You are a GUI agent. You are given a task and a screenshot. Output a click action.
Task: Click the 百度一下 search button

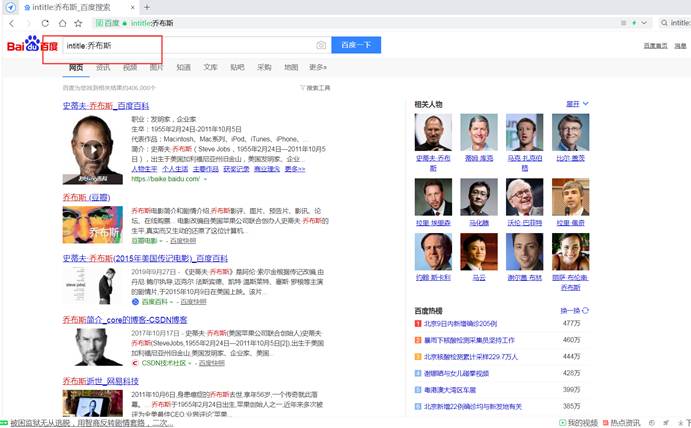point(356,45)
